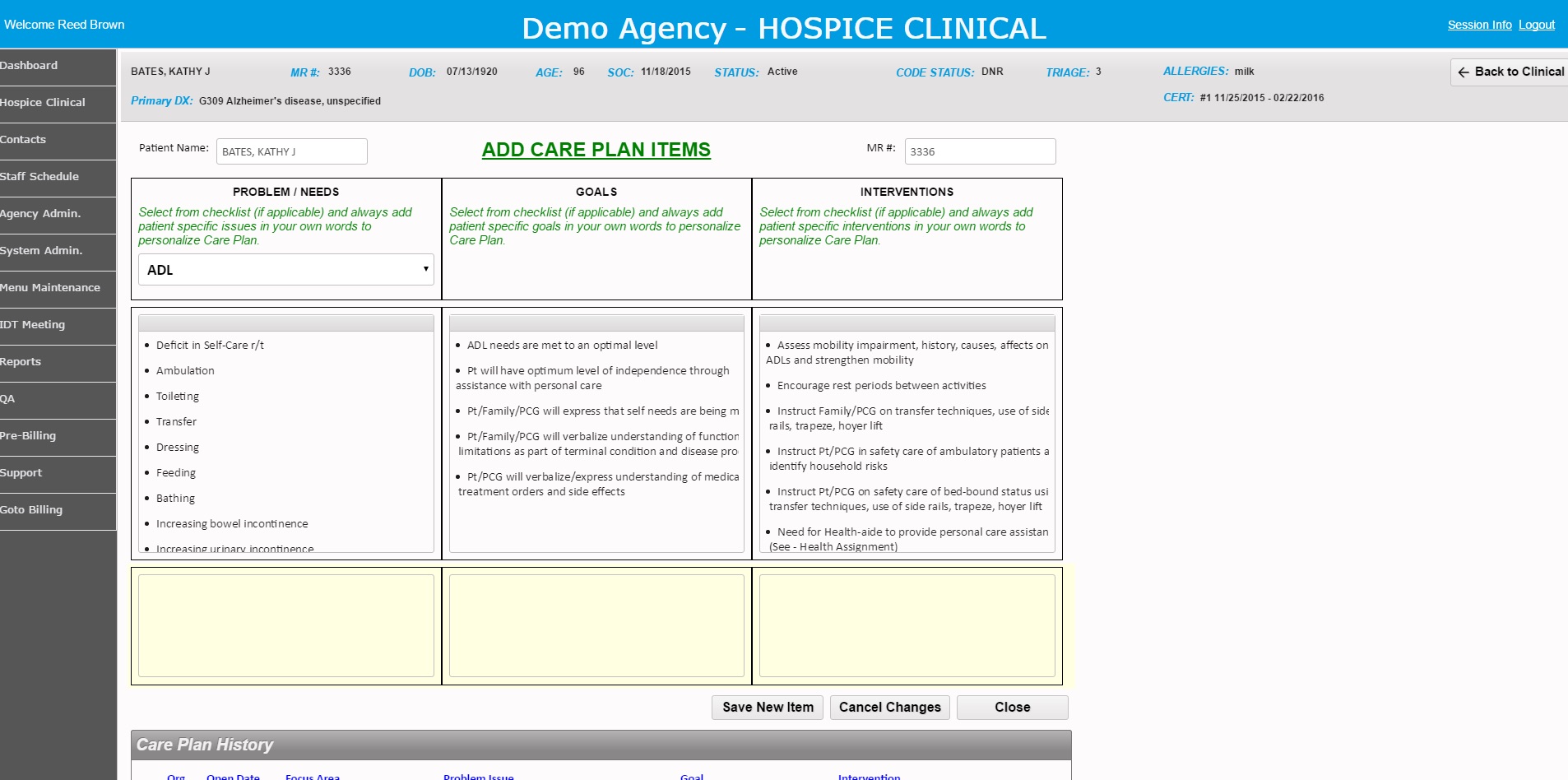The width and height of the screenshot is (1568, 780).
Task: Select 'Dressing' from the problem checklist
Action: (178, 448)
